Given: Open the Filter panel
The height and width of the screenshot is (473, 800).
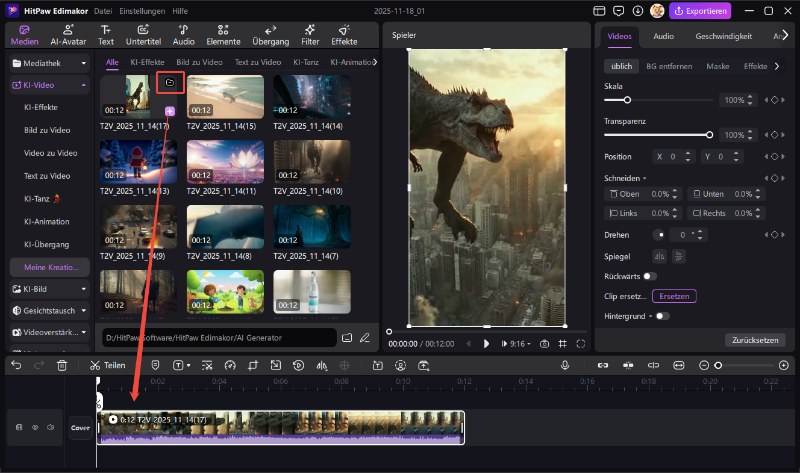Looking at the screenshot, I should 310,35.
